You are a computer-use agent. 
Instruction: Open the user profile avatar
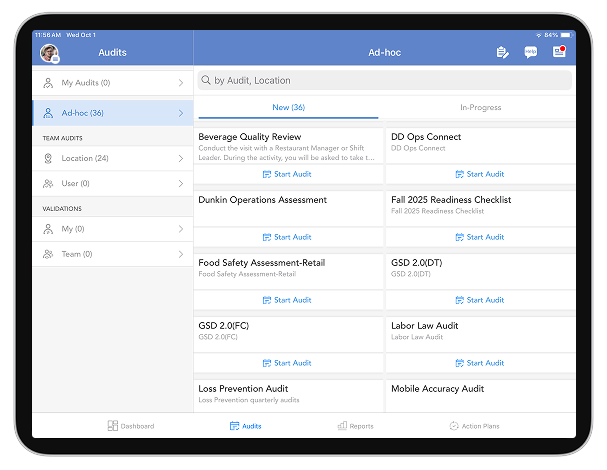(48, 53)
